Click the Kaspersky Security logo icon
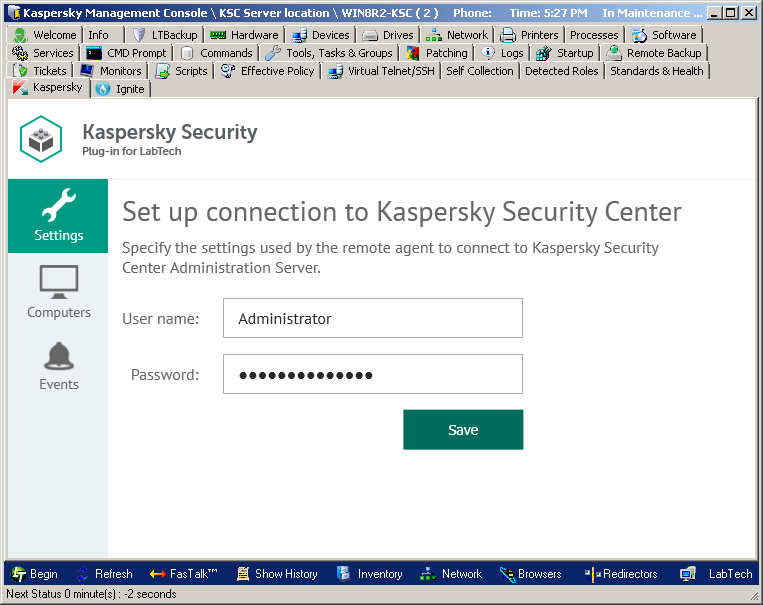The width and height of the screenshot is (763, 605). point(41,140)
